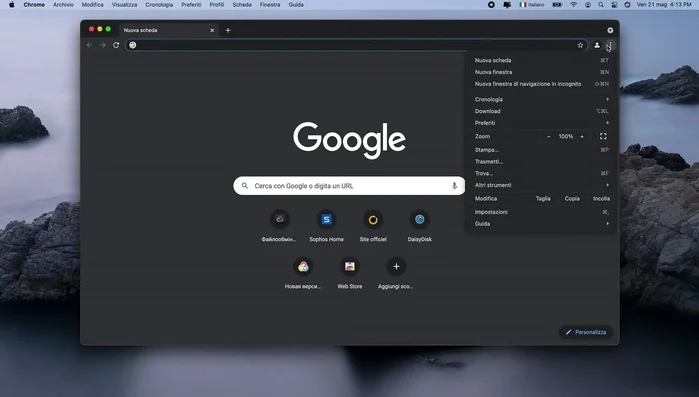Increase zoom with plus button
Viewport: 699px width, 397px height.
pyautogui.click(x=582, y=136)
